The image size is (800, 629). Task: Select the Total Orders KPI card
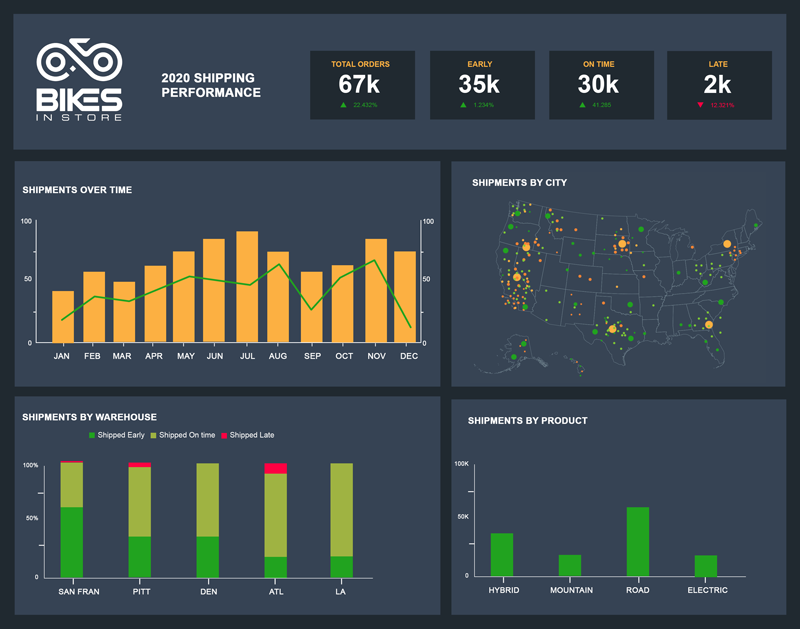pyautogui.click(x=364, y=85)
